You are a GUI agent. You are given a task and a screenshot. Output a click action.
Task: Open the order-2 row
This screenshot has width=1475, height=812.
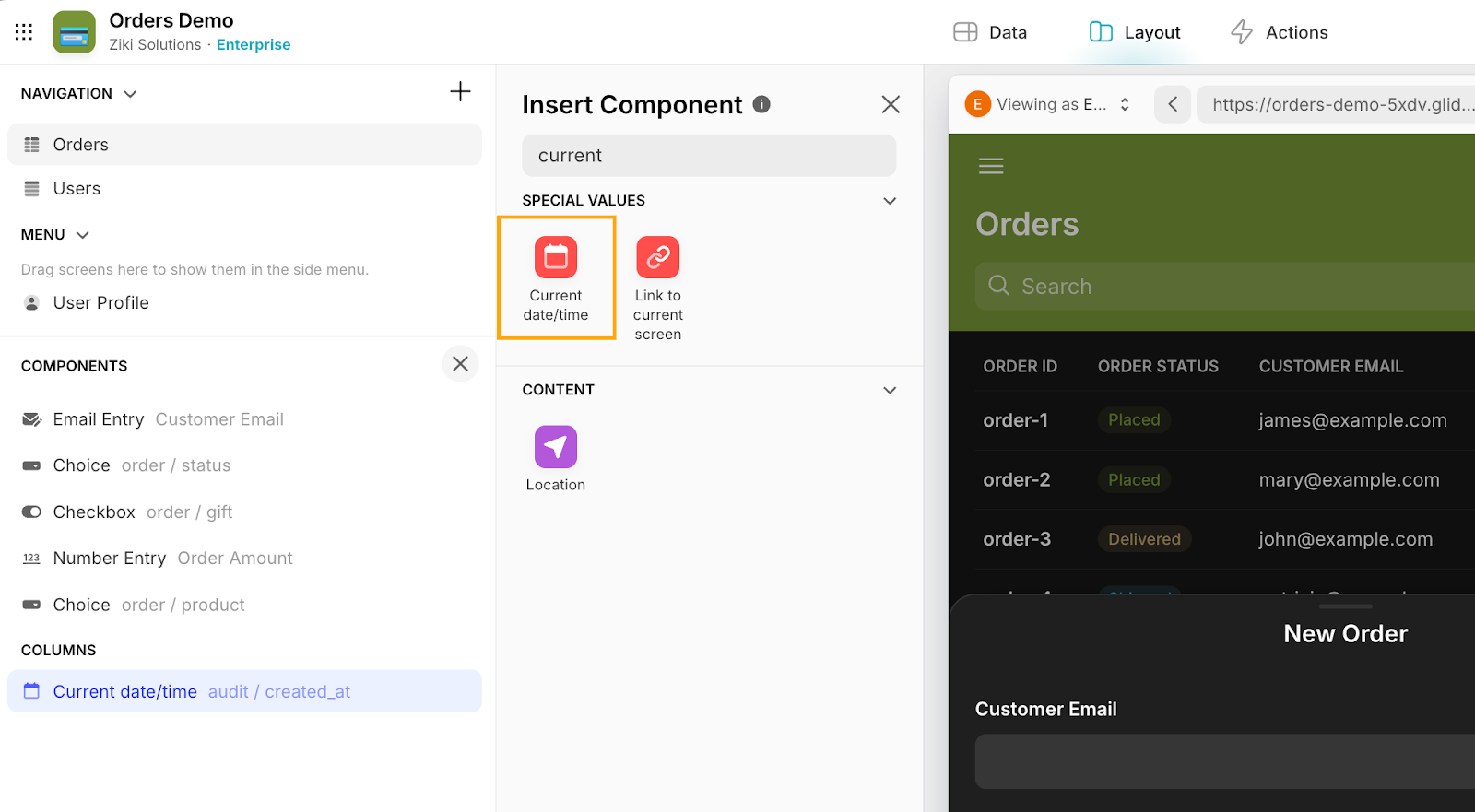tap(1225, 480)
